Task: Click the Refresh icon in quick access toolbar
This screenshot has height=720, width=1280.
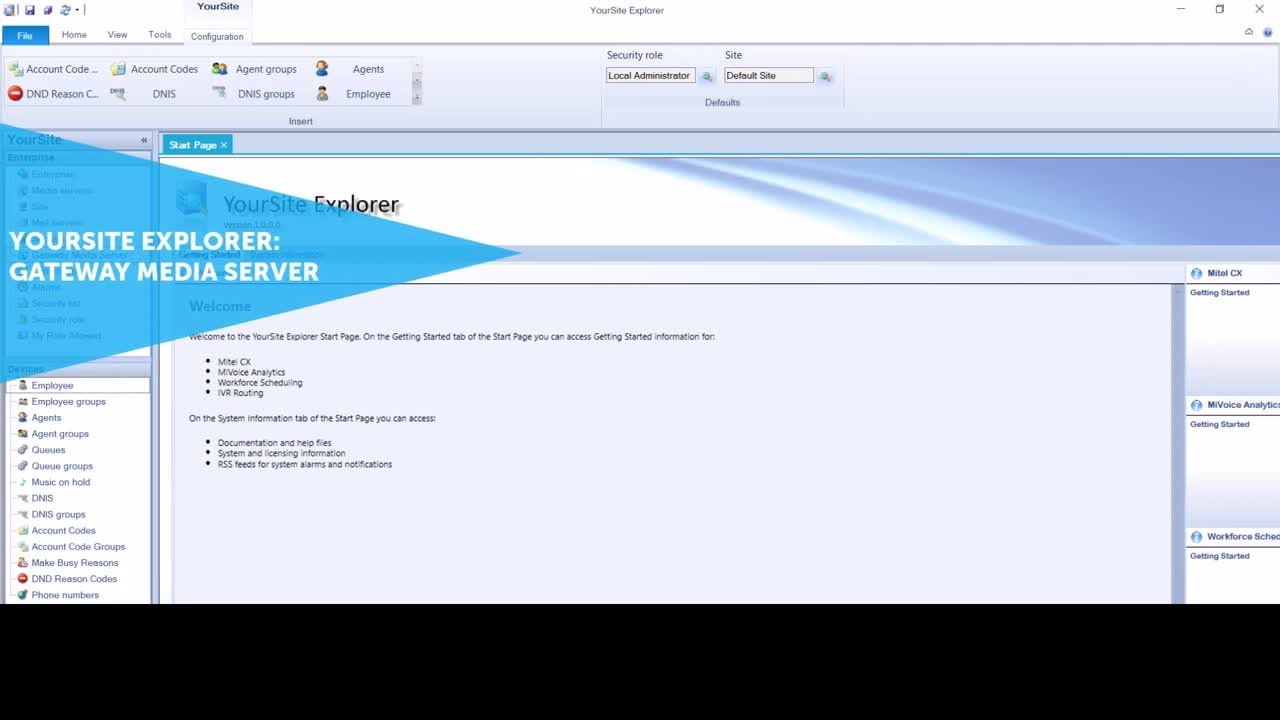Action: [65, 10]
